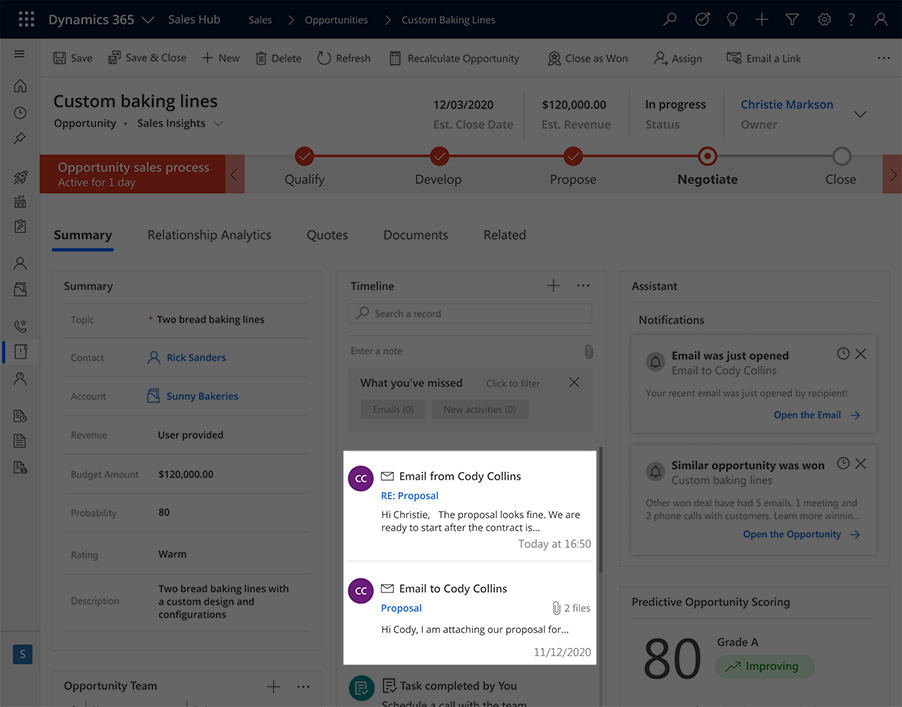Snooze the Email was just opened notification

coord(843,354)
